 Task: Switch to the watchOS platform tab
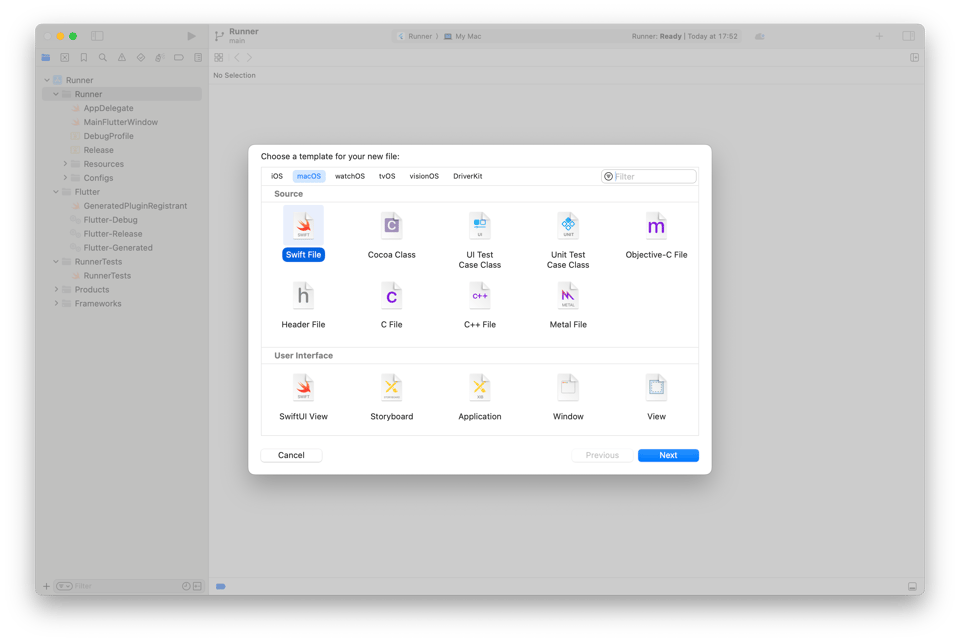pos(349,176)
